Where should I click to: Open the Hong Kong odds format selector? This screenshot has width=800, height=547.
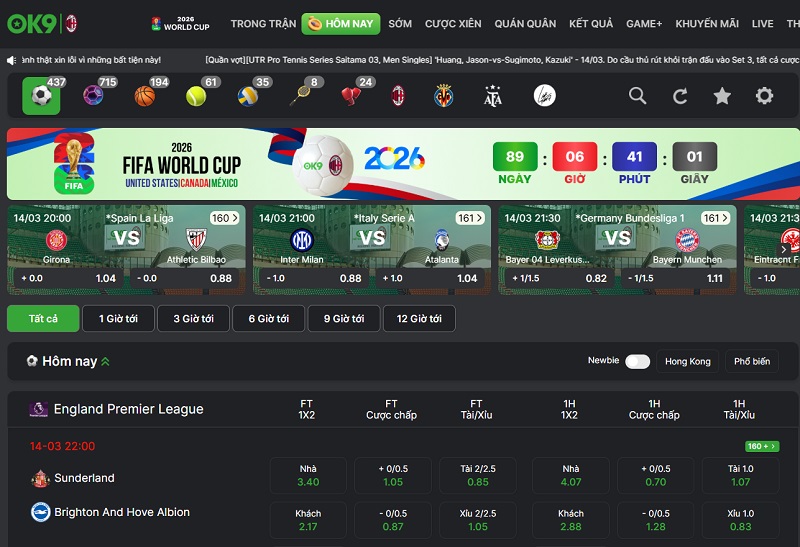tap(687, 361)
